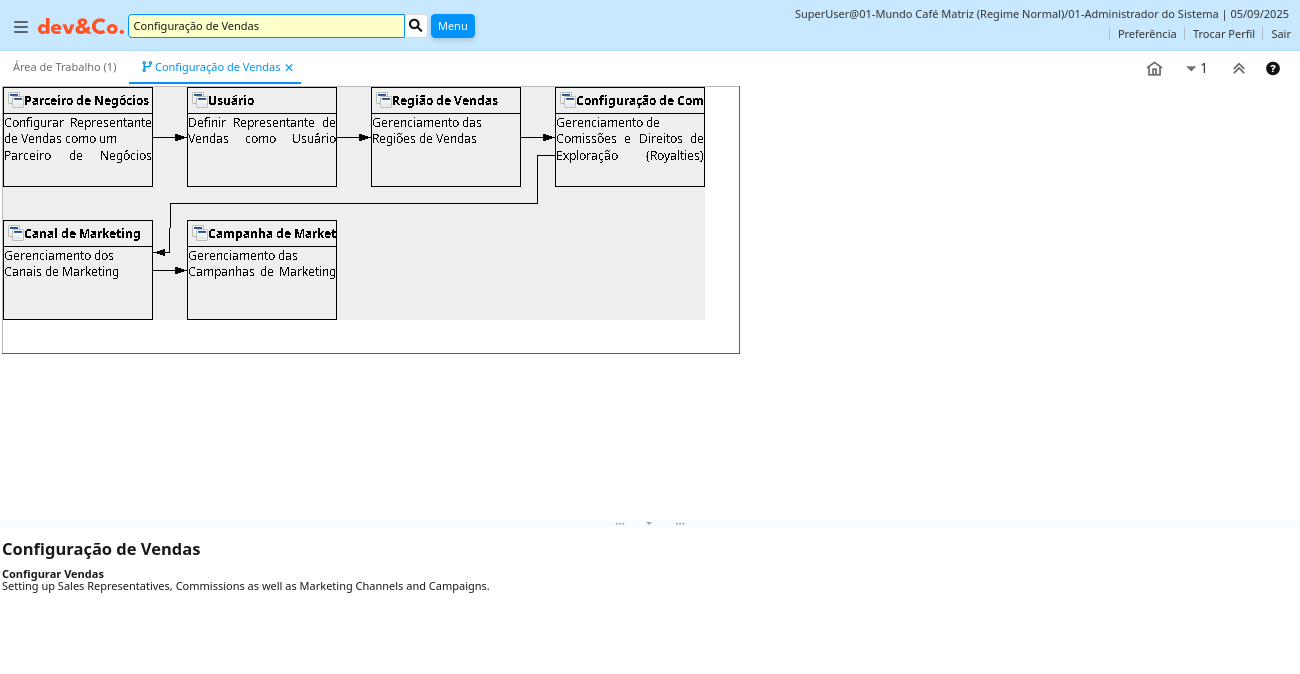Viewport: 1300px width, 674px height.
Task: Open Usuário node window icon
Action: [200, 100]
